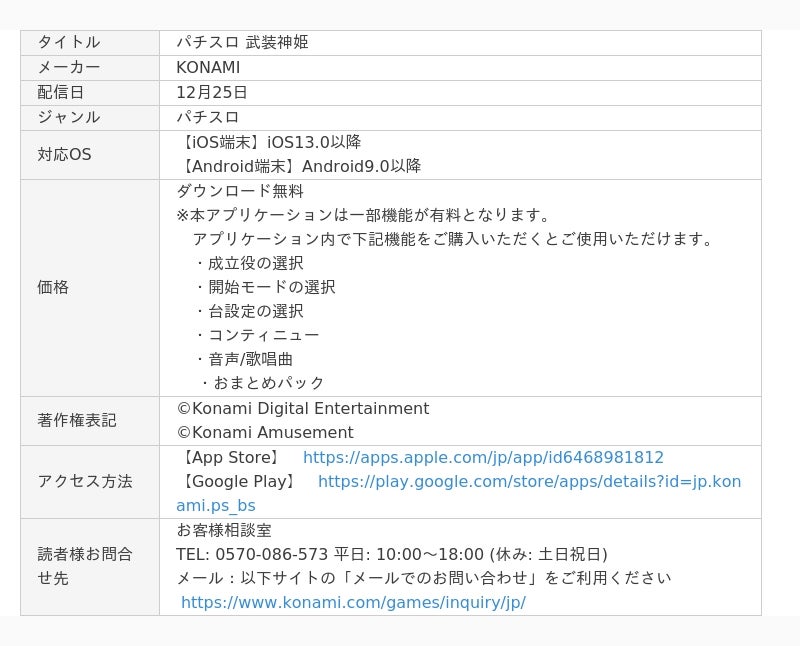Select the iOS13.0以降 requirement line
The height and width of the screenshot is (646, 800).
269,142
